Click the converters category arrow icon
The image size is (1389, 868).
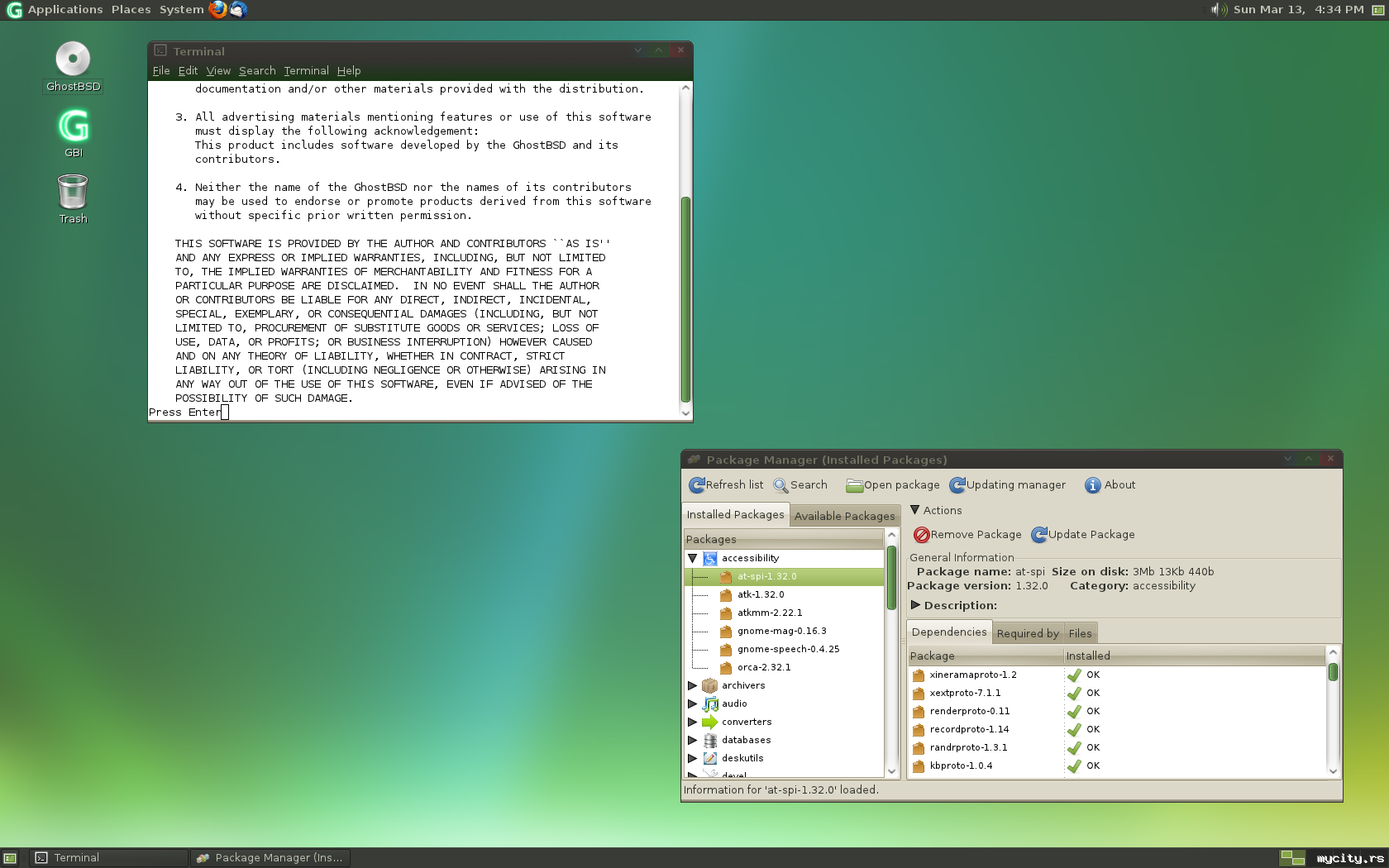(x=709, y=723)
